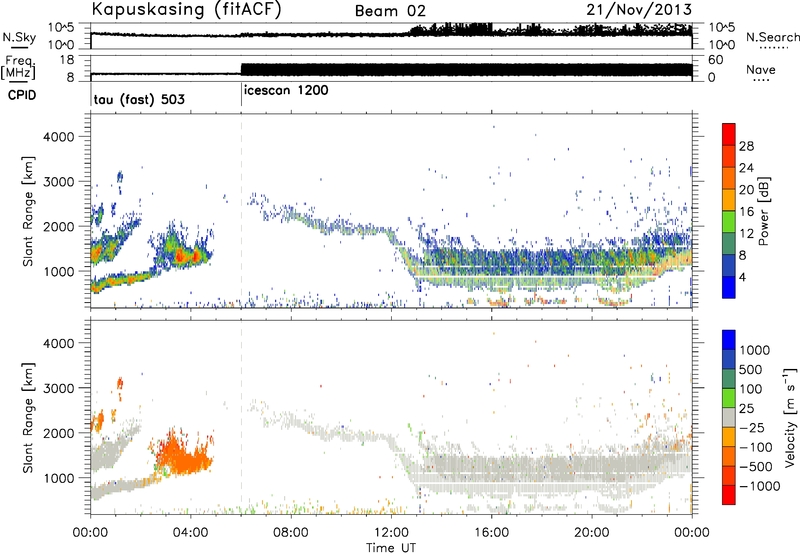Click the '08:00' time axis tick
The height and width of the screenshot is (554, 800).
pos(291,533)
